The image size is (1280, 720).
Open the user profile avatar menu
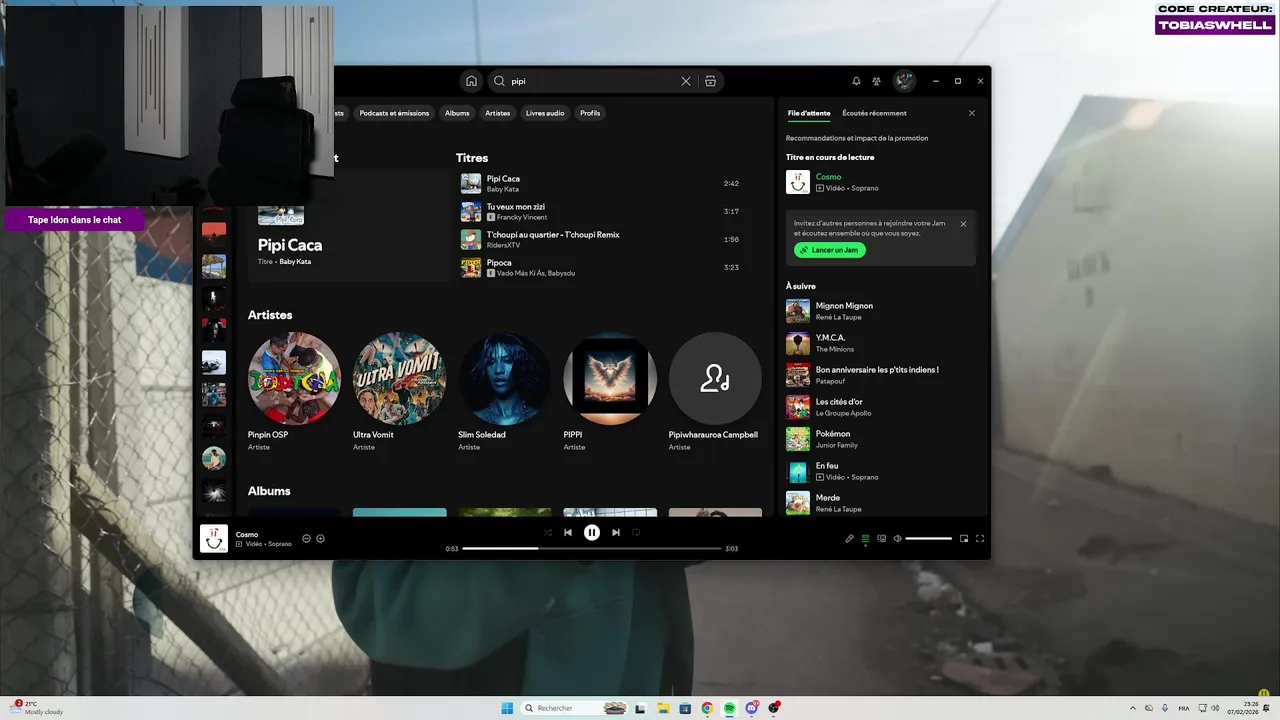(x=904, y=81)
